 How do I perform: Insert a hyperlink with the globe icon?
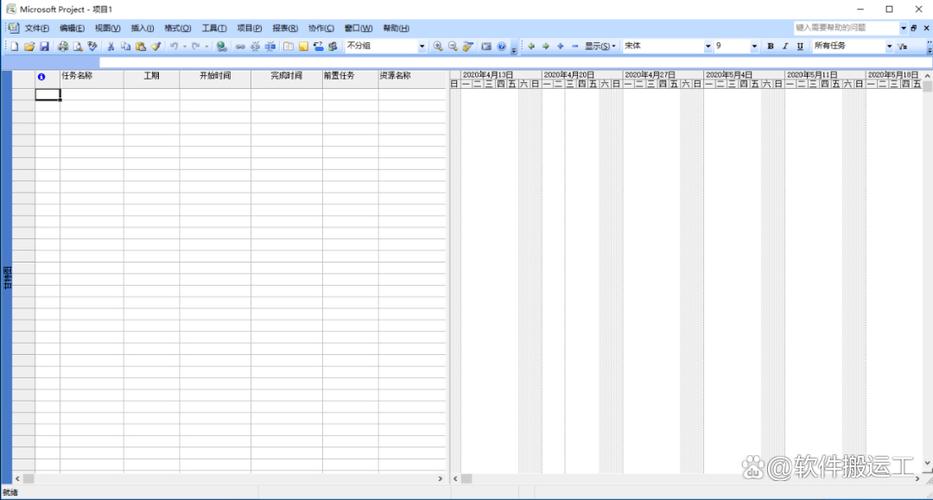pos(221,46)
